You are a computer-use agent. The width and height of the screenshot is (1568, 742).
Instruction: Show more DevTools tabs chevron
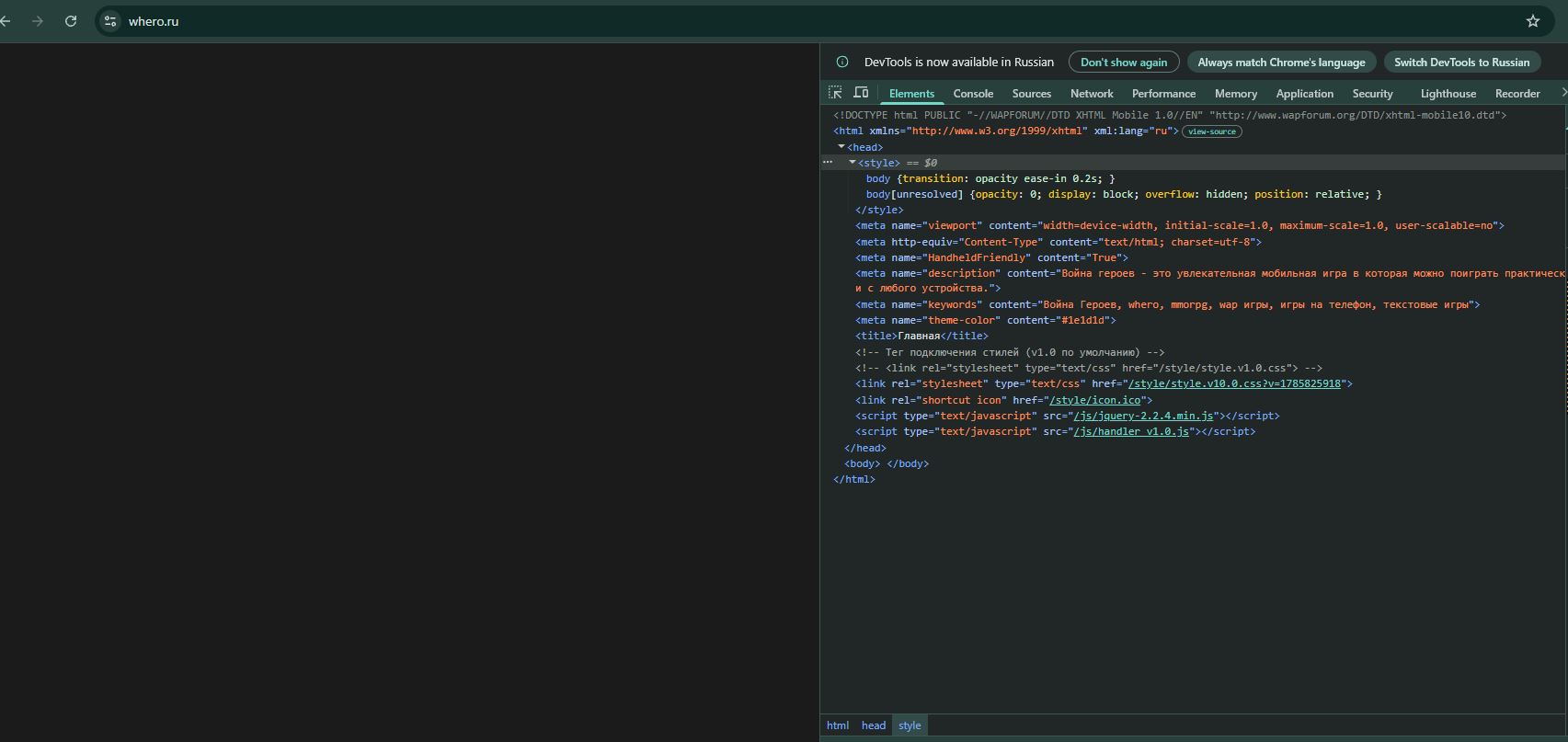(1562, 93)
